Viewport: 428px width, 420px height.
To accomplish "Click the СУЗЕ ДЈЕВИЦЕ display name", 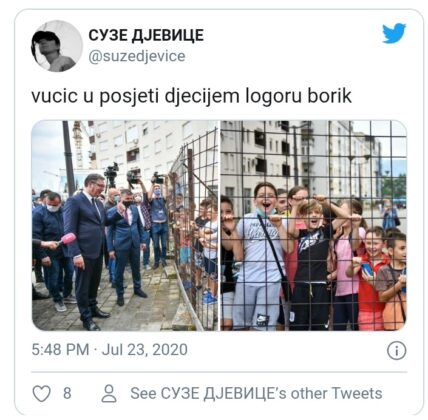I will coord(146,35).
